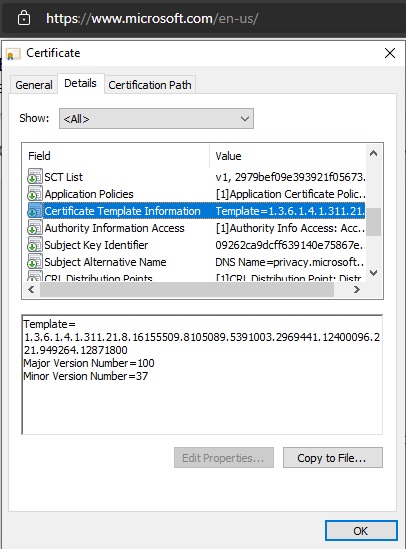406x549 pixels.
Task: Click the Certificate Template Information field icon
Action: (x=35, y=211)
